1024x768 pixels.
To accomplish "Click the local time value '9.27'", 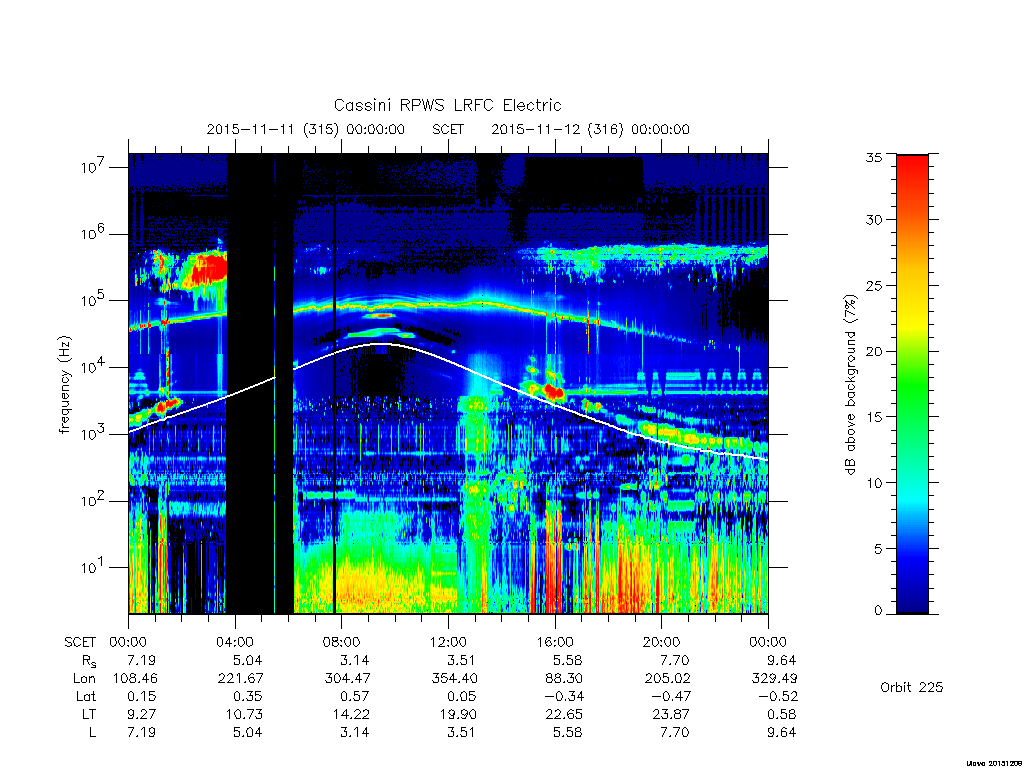I will point(142,714).
